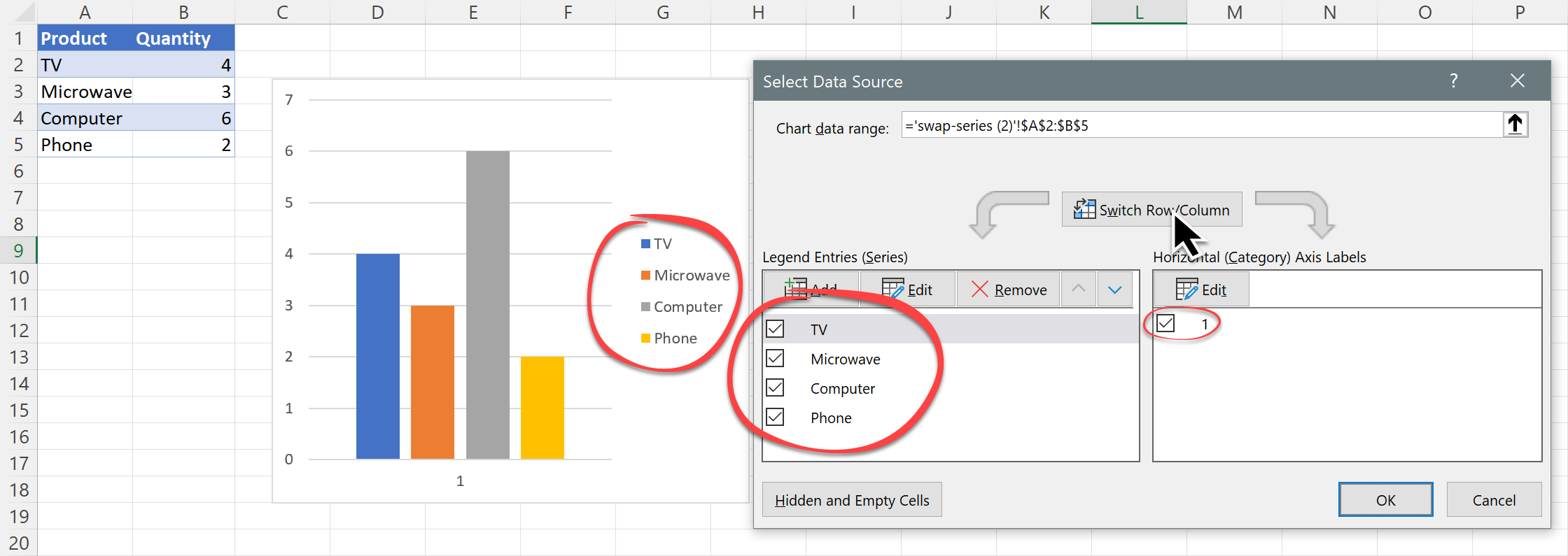Select column C header
The height and width of the screenshot is (556, 1568).
[x=282, y=12]
